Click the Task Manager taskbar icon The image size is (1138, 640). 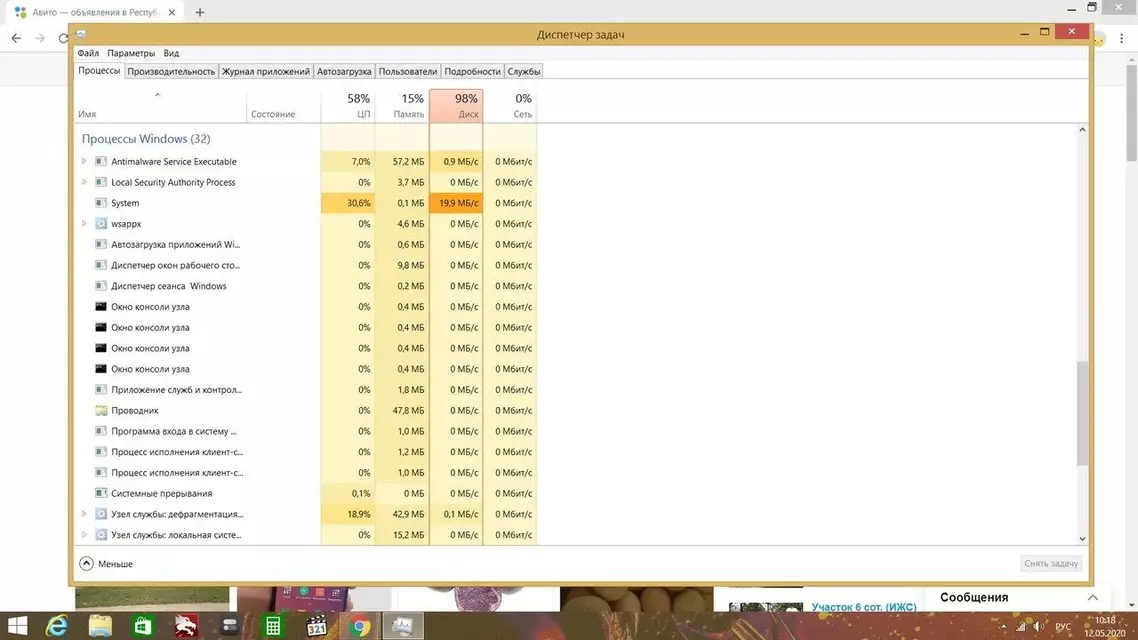(x=403, y=625)
